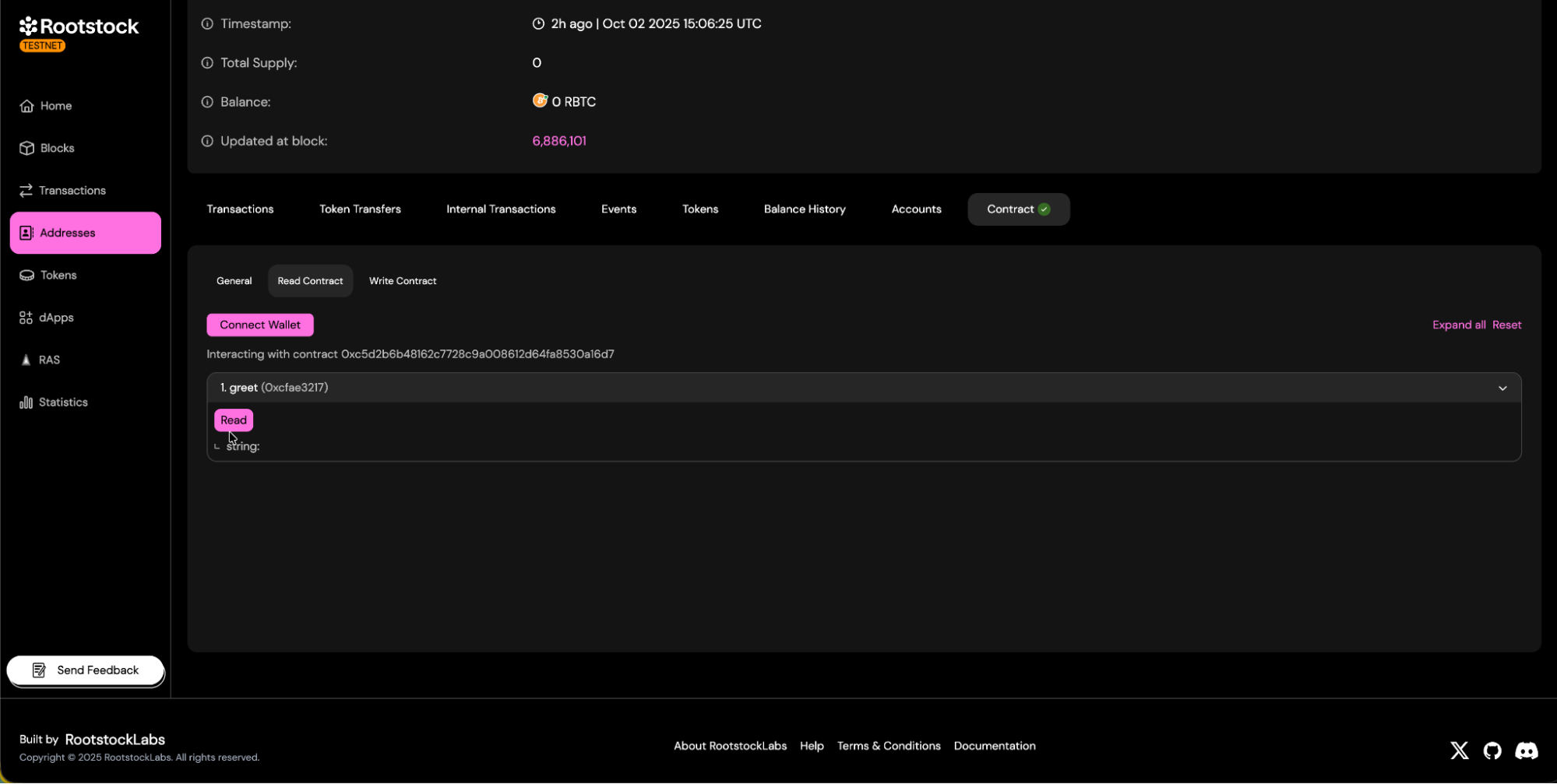Select the General sub-tab
This screenshot has width=1557, height=784.
click(x=234, y=281)
